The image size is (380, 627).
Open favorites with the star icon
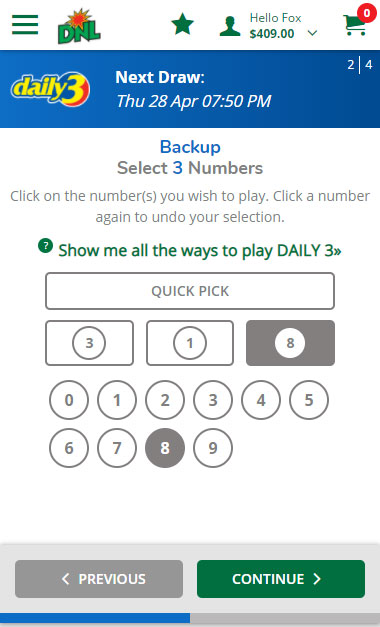(x=182, y=24)
